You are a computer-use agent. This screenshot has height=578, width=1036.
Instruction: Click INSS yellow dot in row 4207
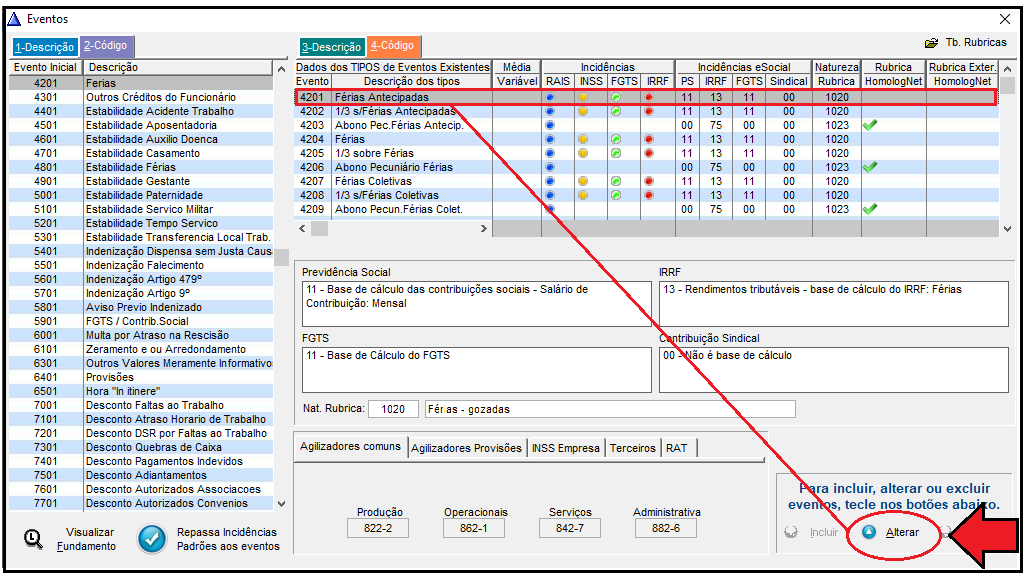tap(583, 181)
